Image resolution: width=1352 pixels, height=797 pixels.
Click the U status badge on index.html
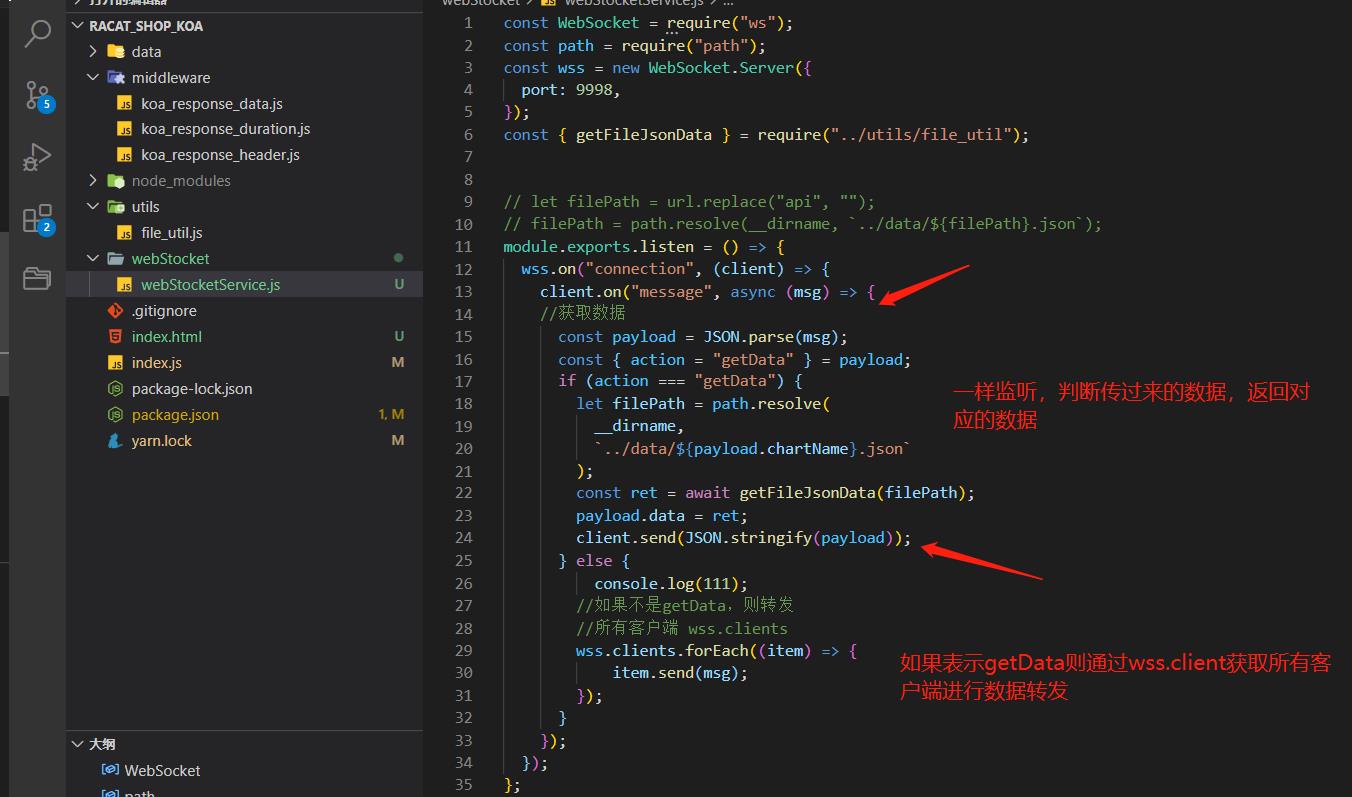[399, 337]
